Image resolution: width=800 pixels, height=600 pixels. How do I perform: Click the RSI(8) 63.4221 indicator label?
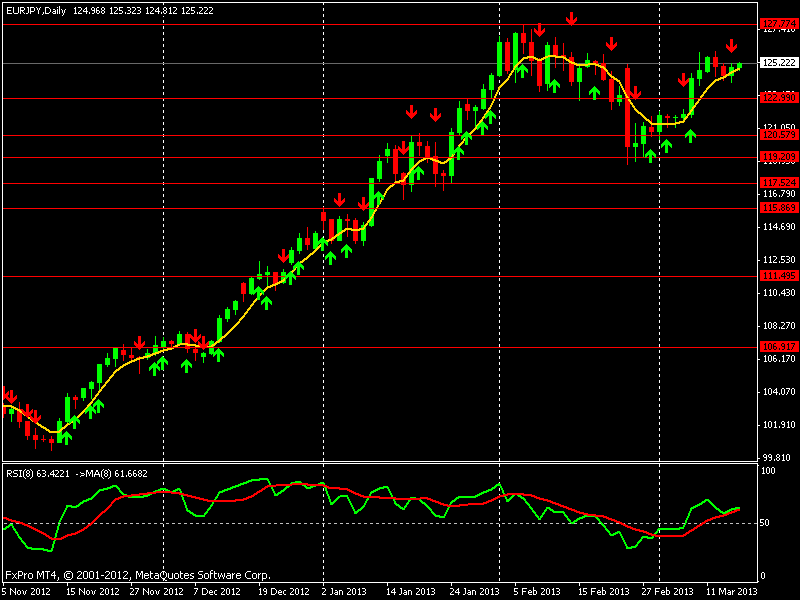point(38,473)
